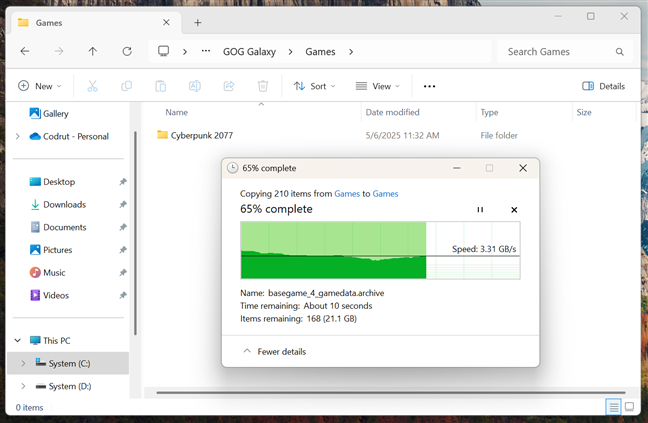Expand Codrut - Personal tree node
The width and height of the screenshot is (648, 423).
coord(17,136)
